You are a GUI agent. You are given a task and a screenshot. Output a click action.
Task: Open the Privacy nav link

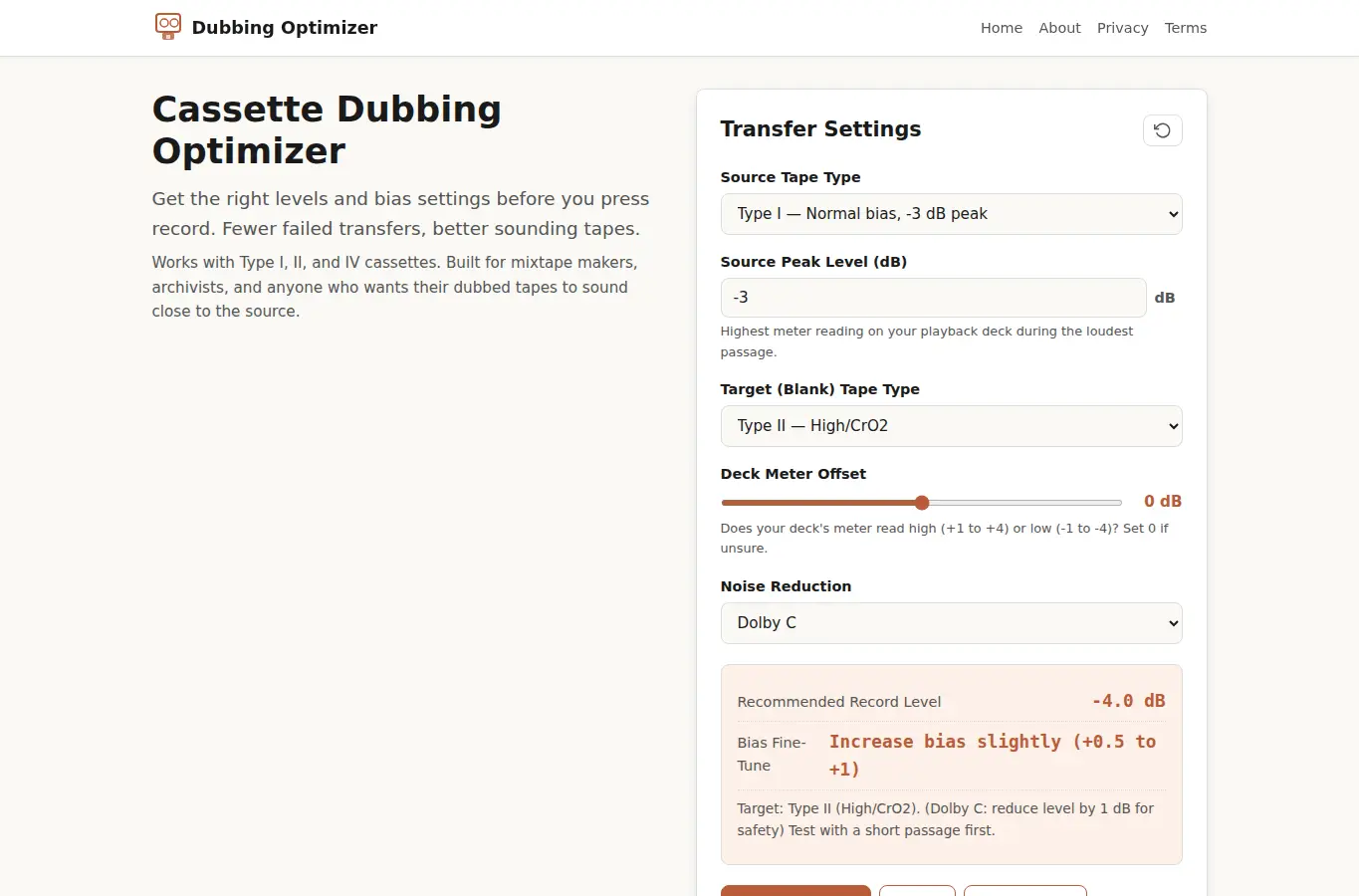(1122, 28)
